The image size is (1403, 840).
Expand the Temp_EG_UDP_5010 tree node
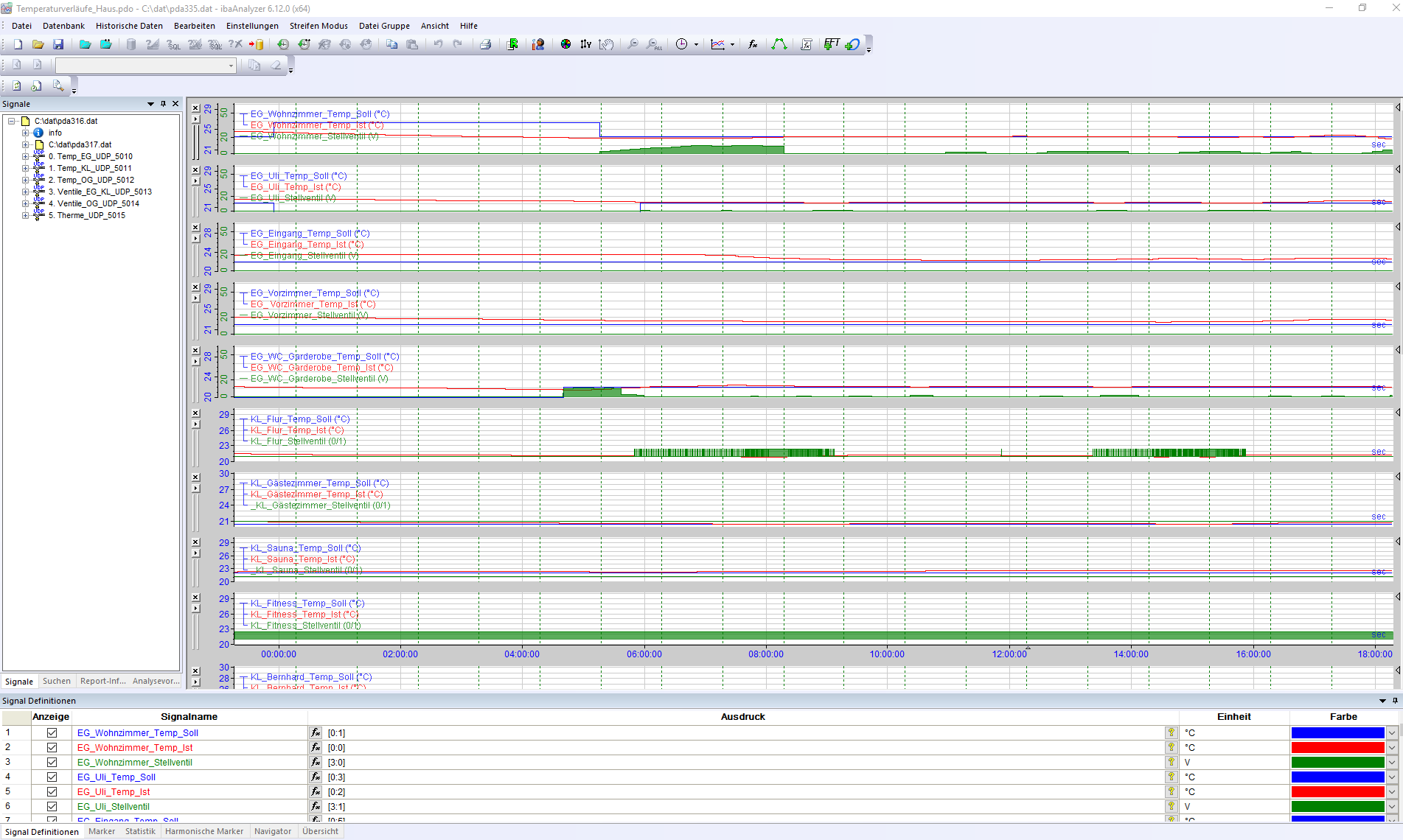pos(25,156)
